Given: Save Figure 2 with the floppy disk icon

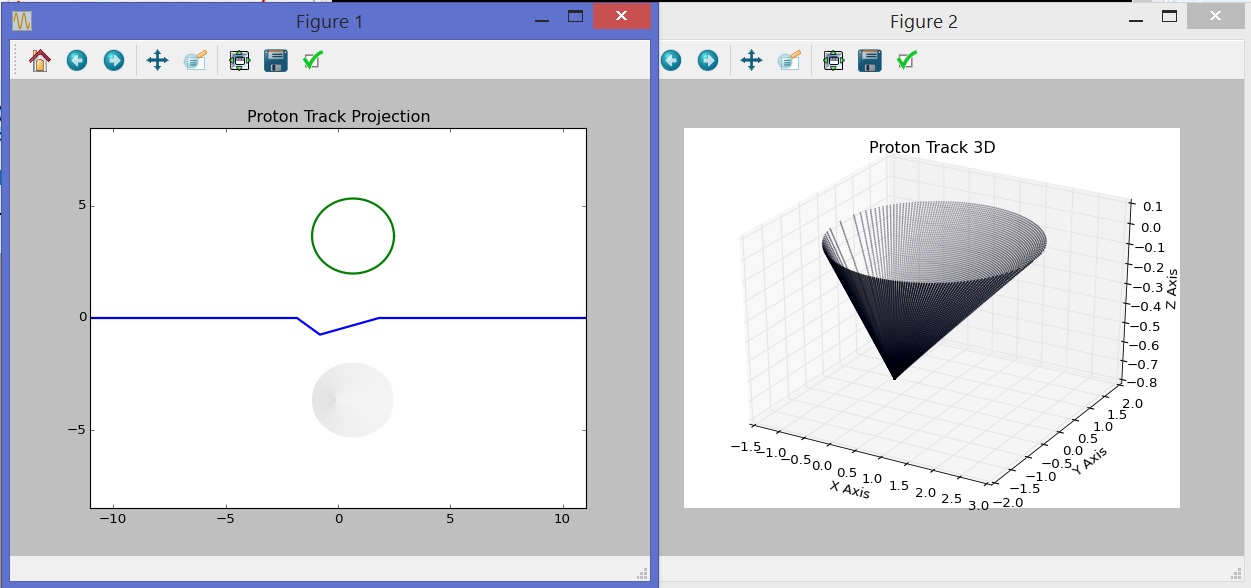Looking at the screenshot, I should (870, 61).
